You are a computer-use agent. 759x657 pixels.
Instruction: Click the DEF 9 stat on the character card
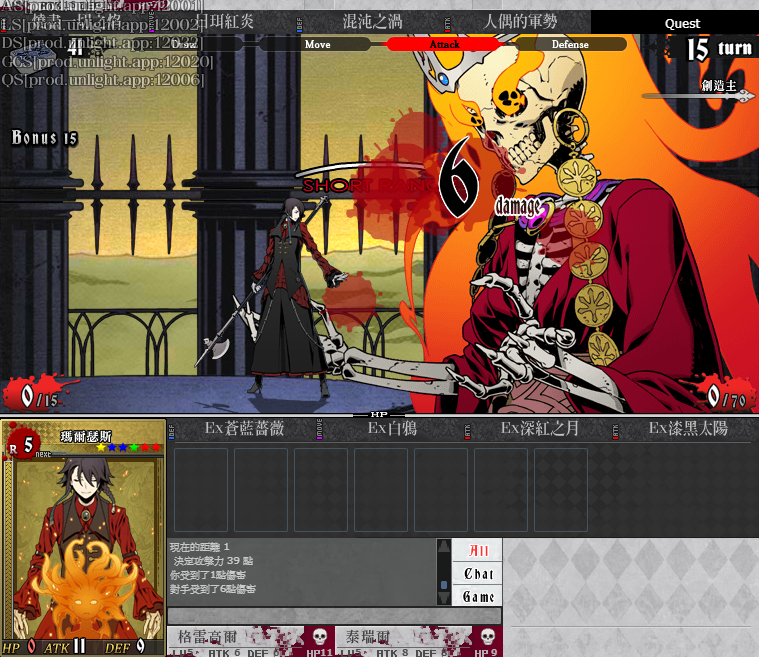[x=125, y=647]
